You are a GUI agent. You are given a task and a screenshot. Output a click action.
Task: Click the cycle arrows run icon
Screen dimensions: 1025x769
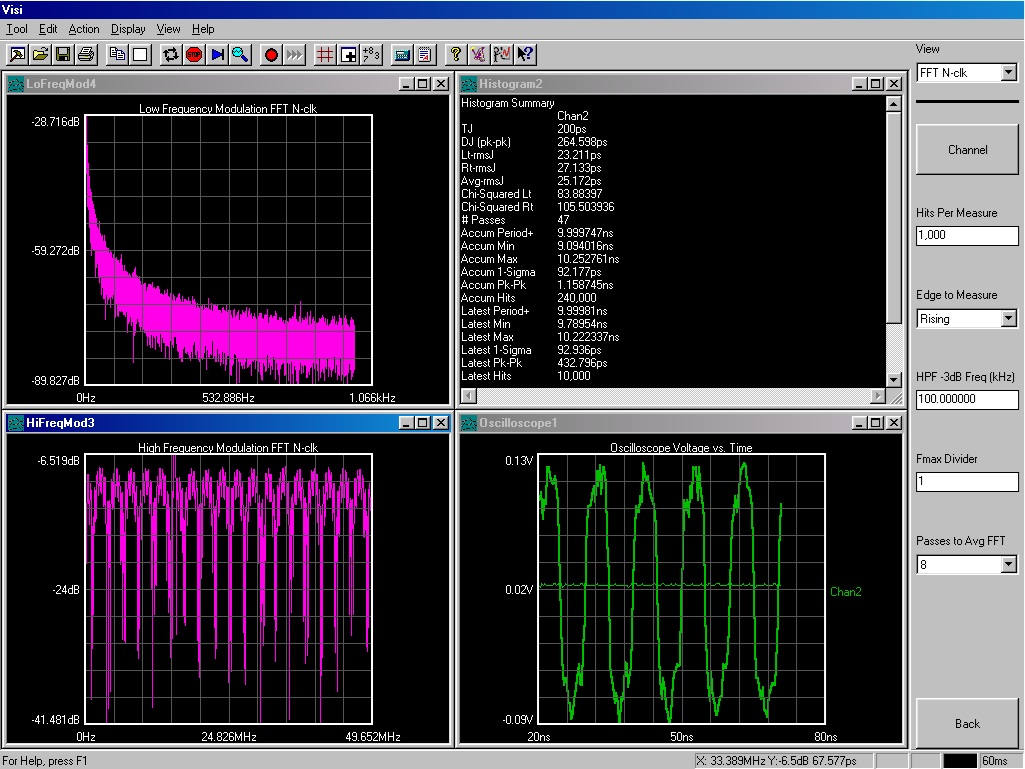tap(171, 54)
